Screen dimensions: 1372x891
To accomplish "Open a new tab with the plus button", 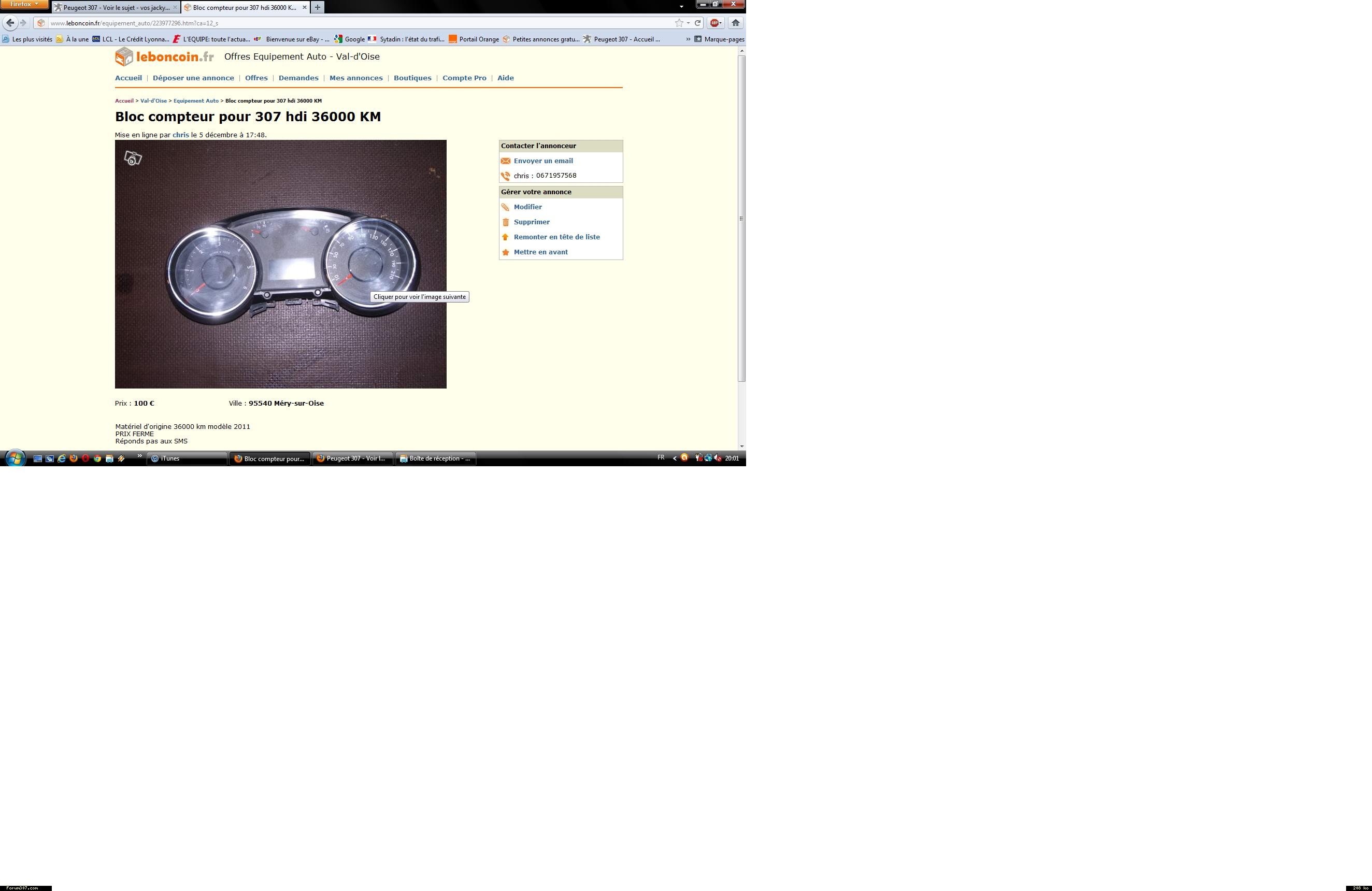I will [x=317, y=7].
